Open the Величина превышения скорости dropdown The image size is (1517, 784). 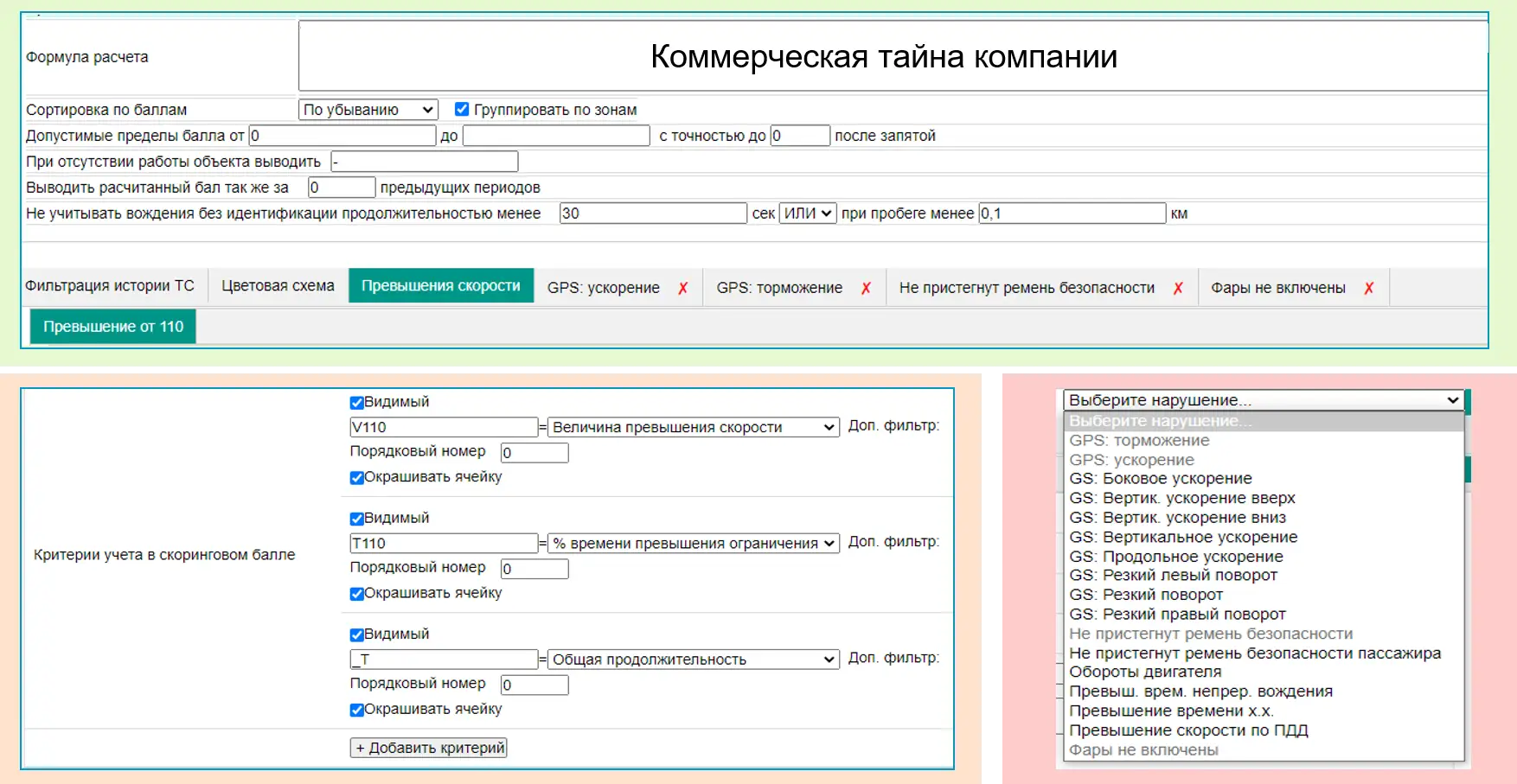pos(694,427)
